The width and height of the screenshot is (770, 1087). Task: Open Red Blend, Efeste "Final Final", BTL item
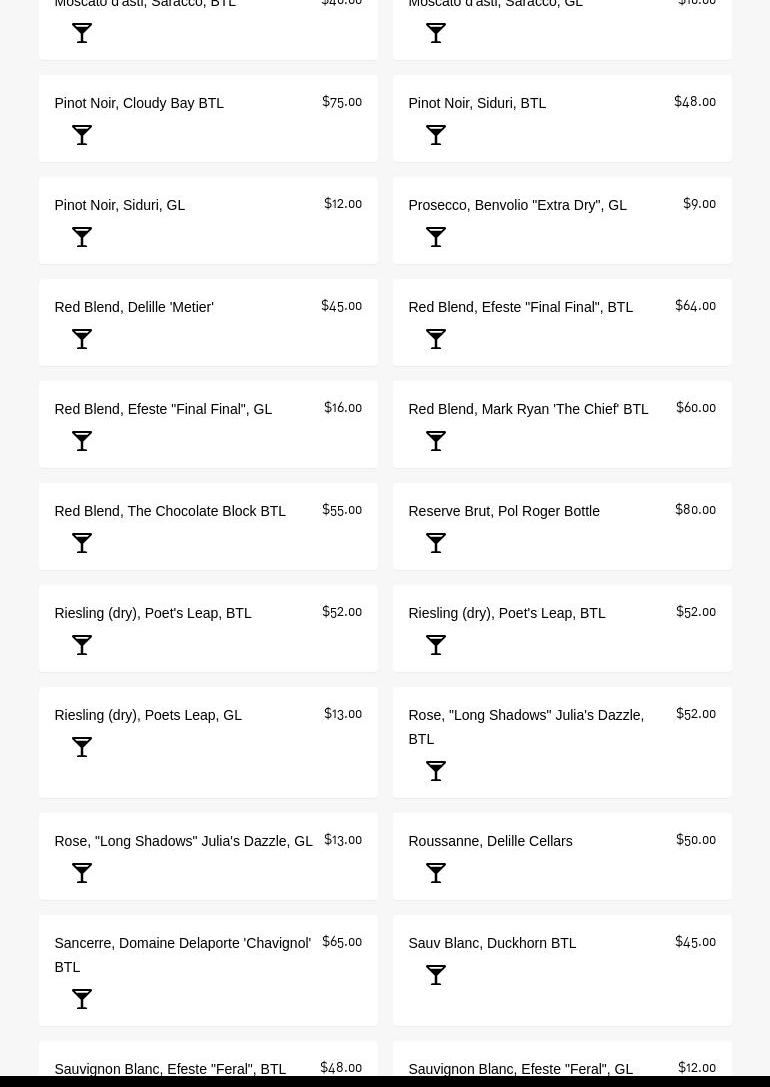click(520, 307)
